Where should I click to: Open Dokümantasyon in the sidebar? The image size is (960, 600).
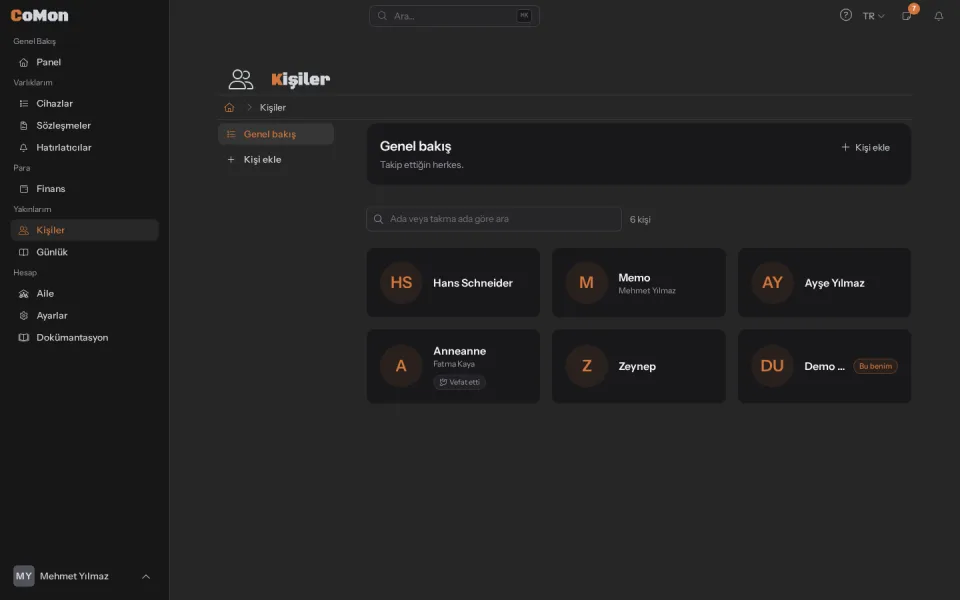tap(84, 338)
